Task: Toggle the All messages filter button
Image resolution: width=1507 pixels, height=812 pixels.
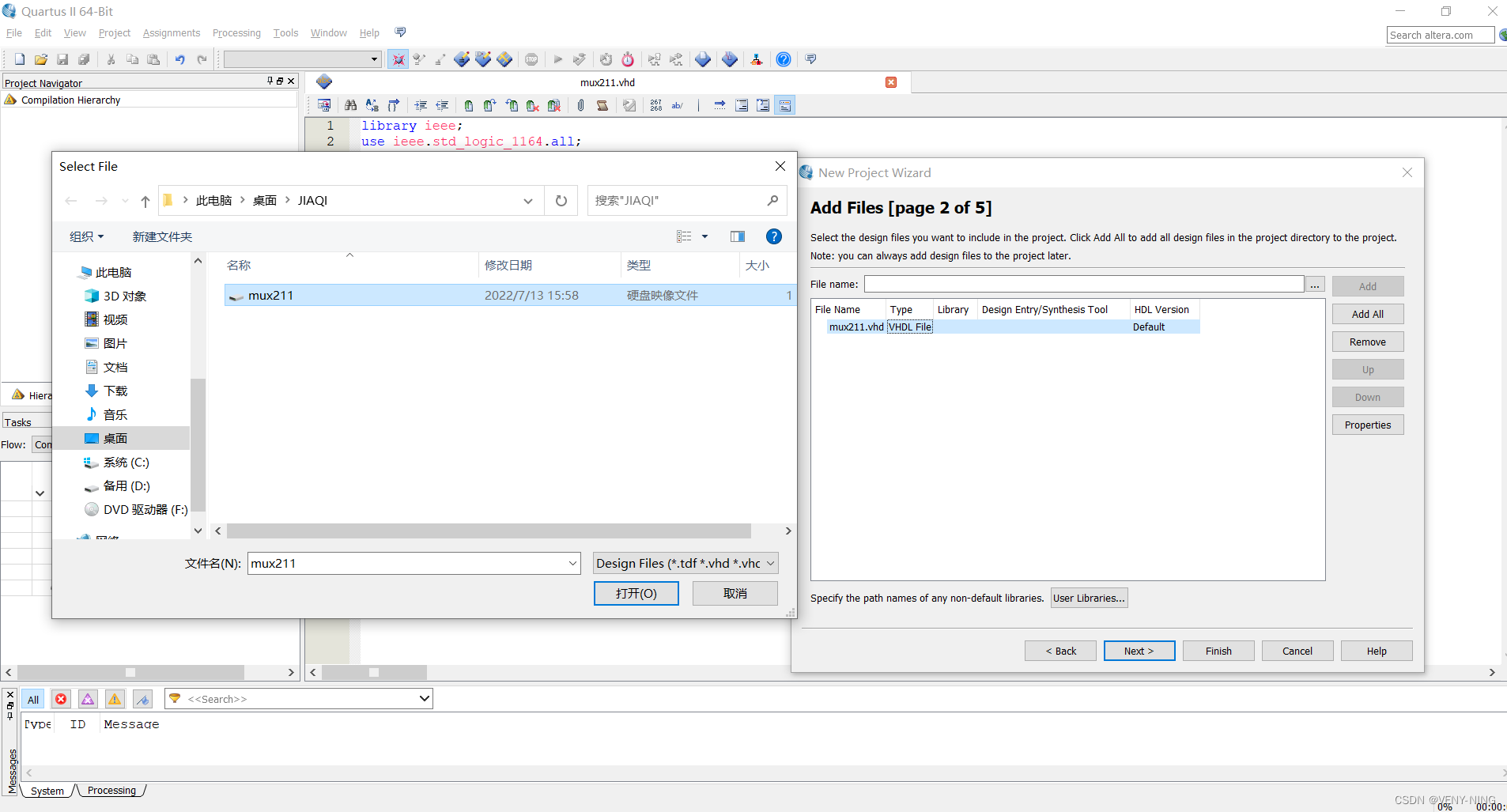Action: [x=33, y=699]
